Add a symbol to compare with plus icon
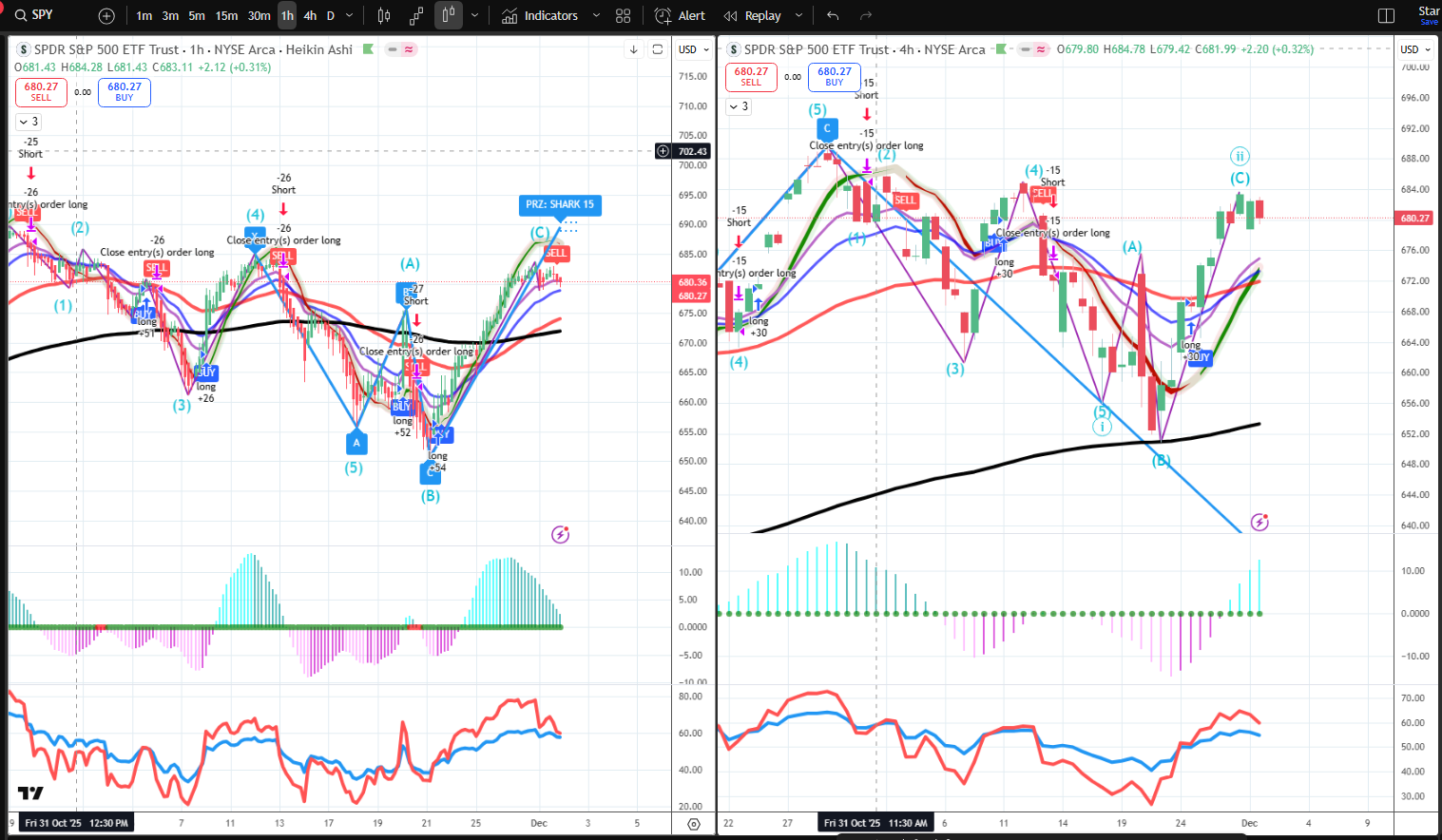Image resolution: width=1442 pixels, height=840 pixels. pyautogui.click(x=106, y=15)
